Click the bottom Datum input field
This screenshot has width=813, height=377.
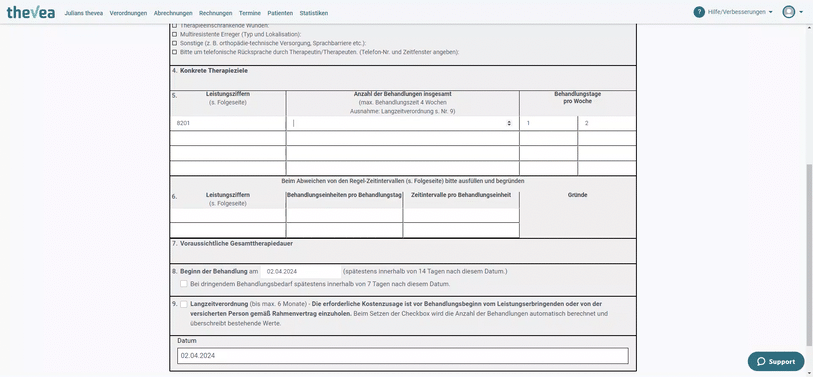click(x=402, y=356)
